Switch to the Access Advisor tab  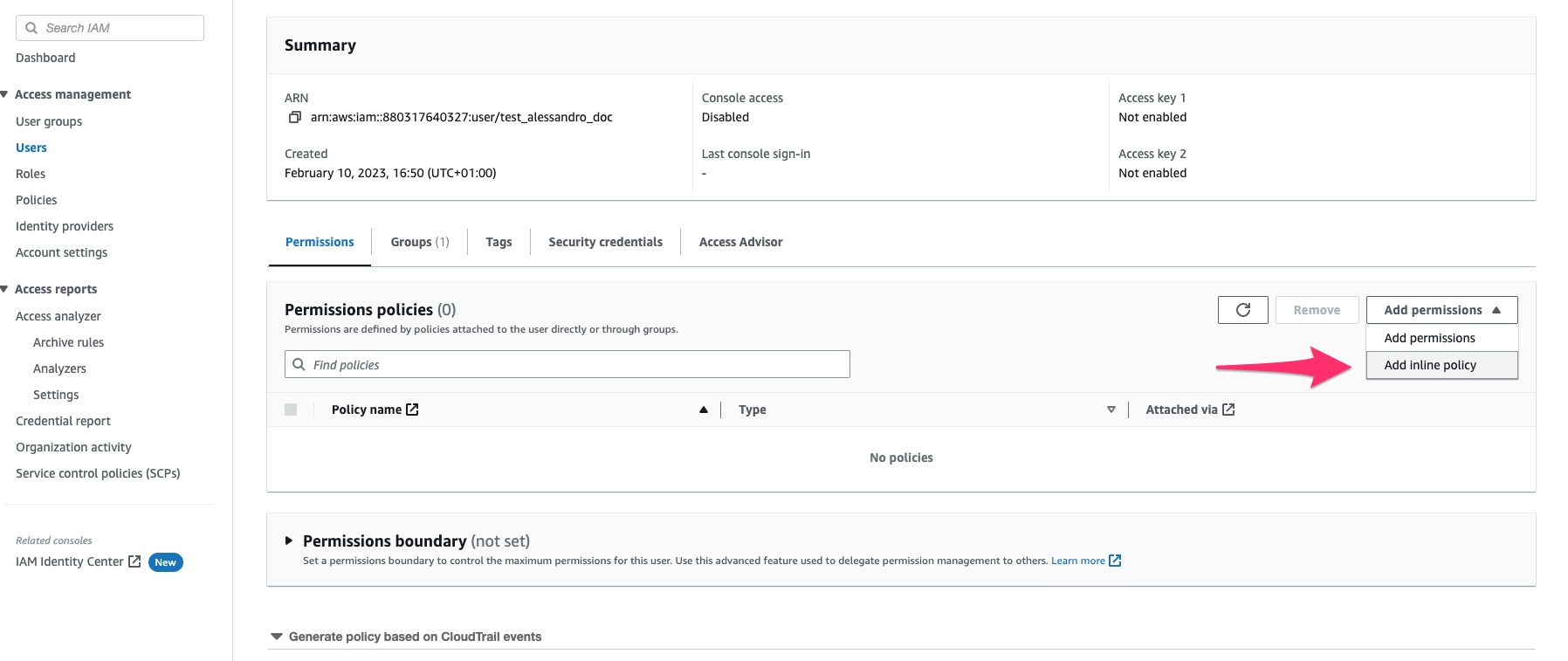[x=740, y=242]
